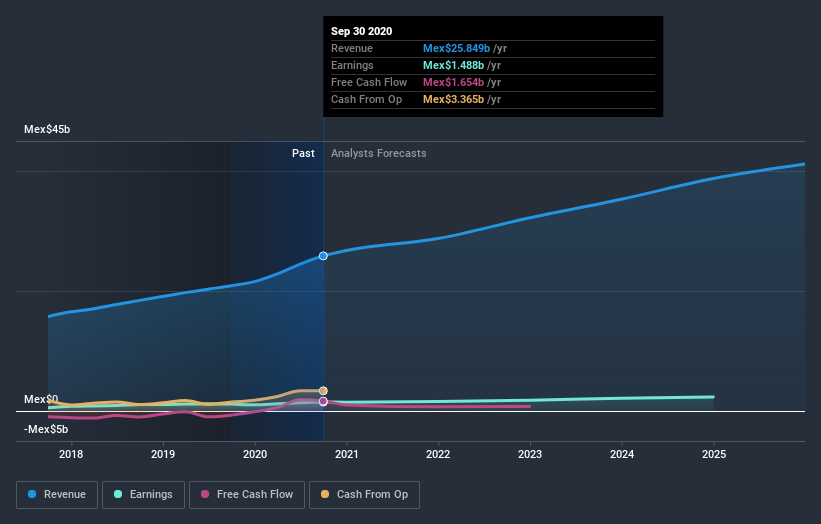Click the 2023 x-axis label
The width and height of the screenshot is (821, 524).
click(530, 454)
